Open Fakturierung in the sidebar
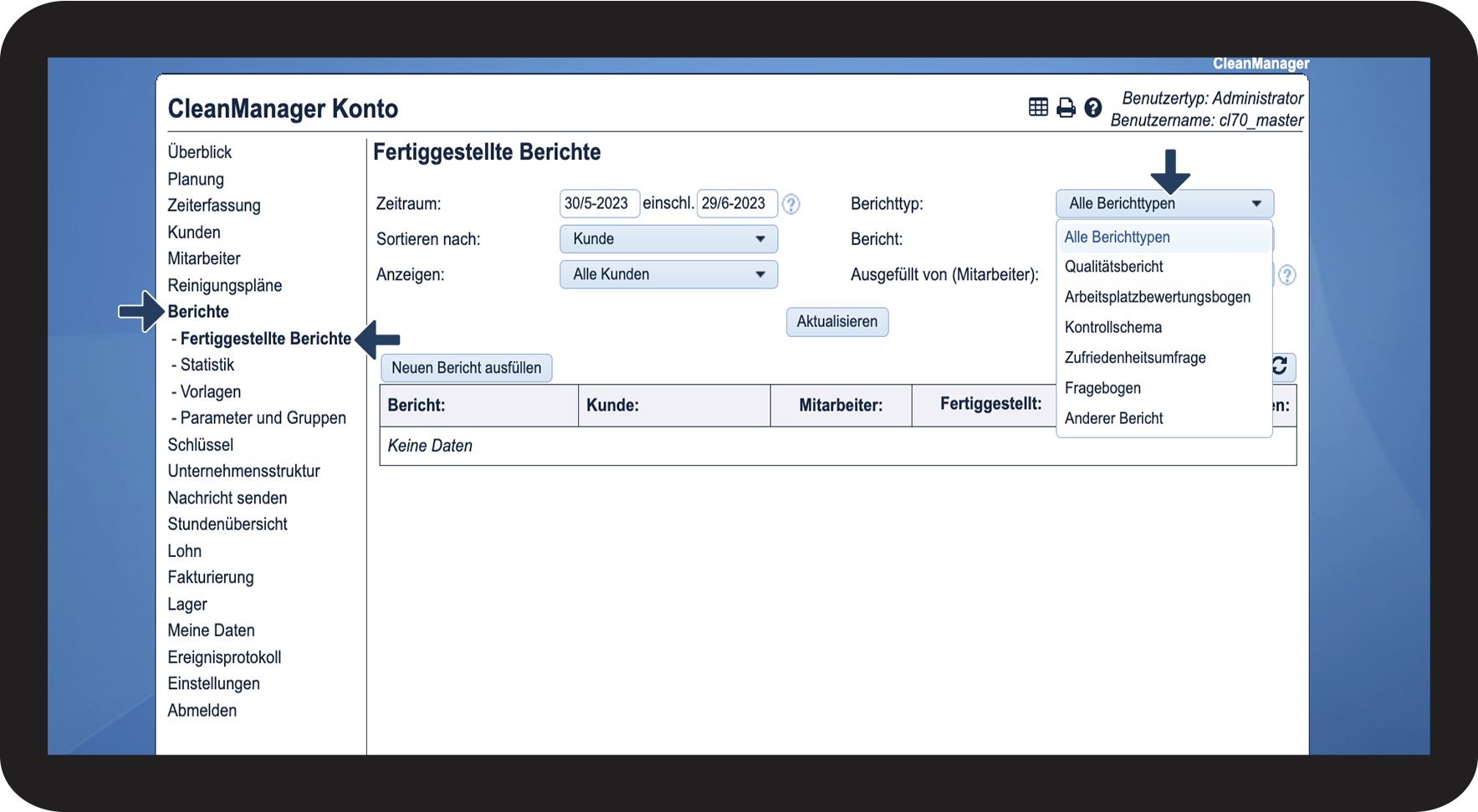The height and width of the screenshot is (812, 1478). pos(211,577)
